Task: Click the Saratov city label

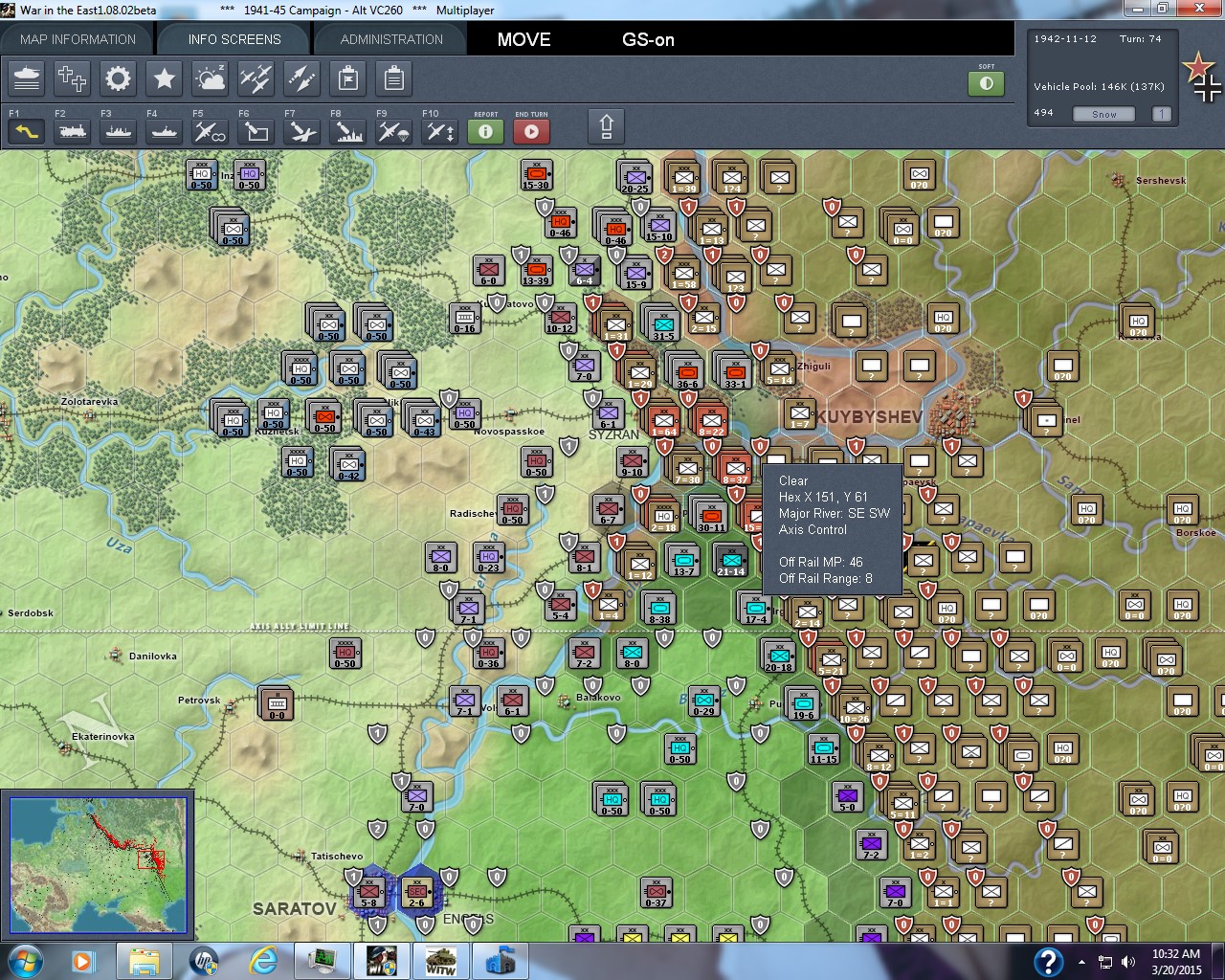Action: (x=294, y=908)
